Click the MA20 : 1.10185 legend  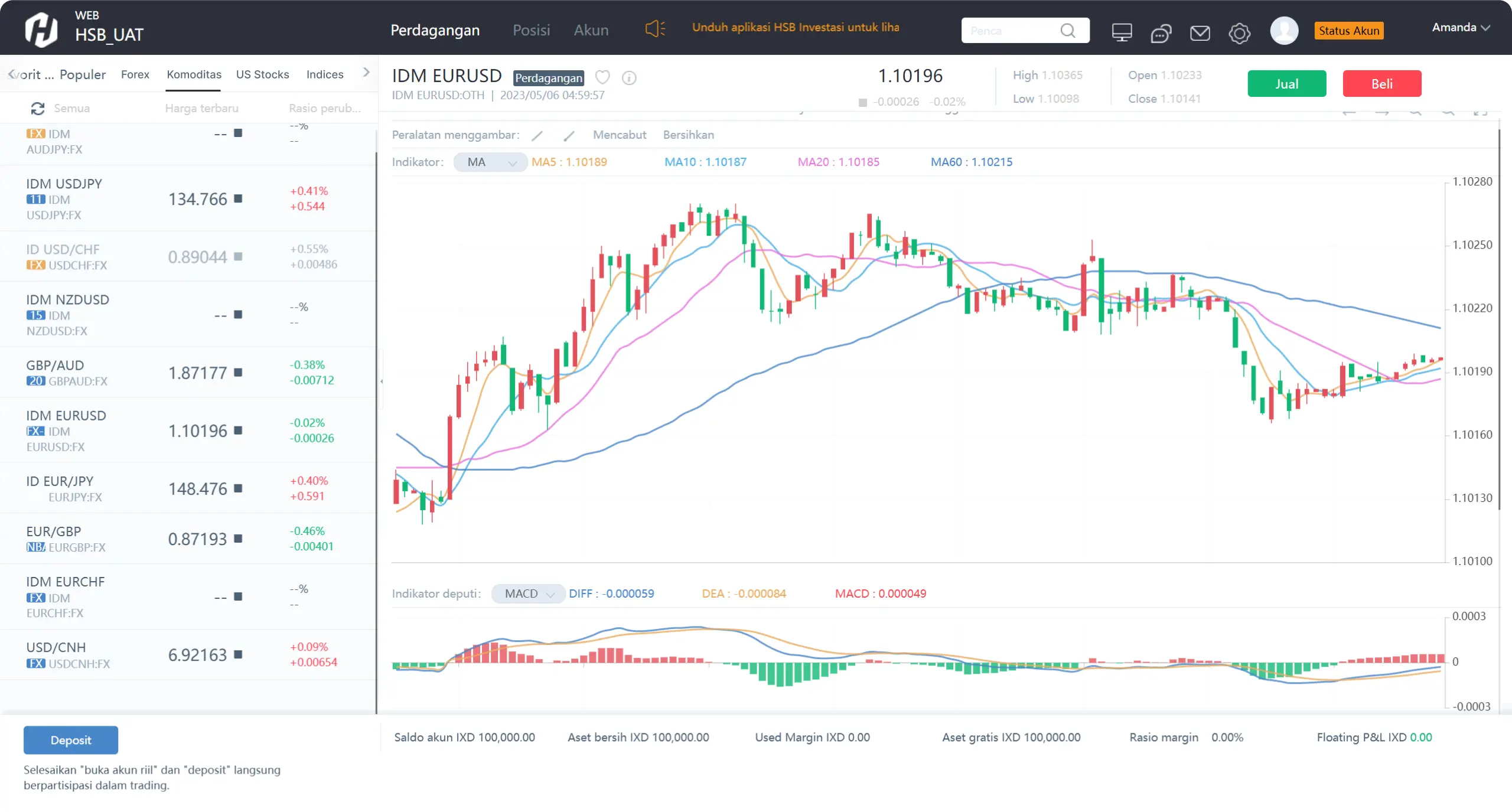coord(838,162)
